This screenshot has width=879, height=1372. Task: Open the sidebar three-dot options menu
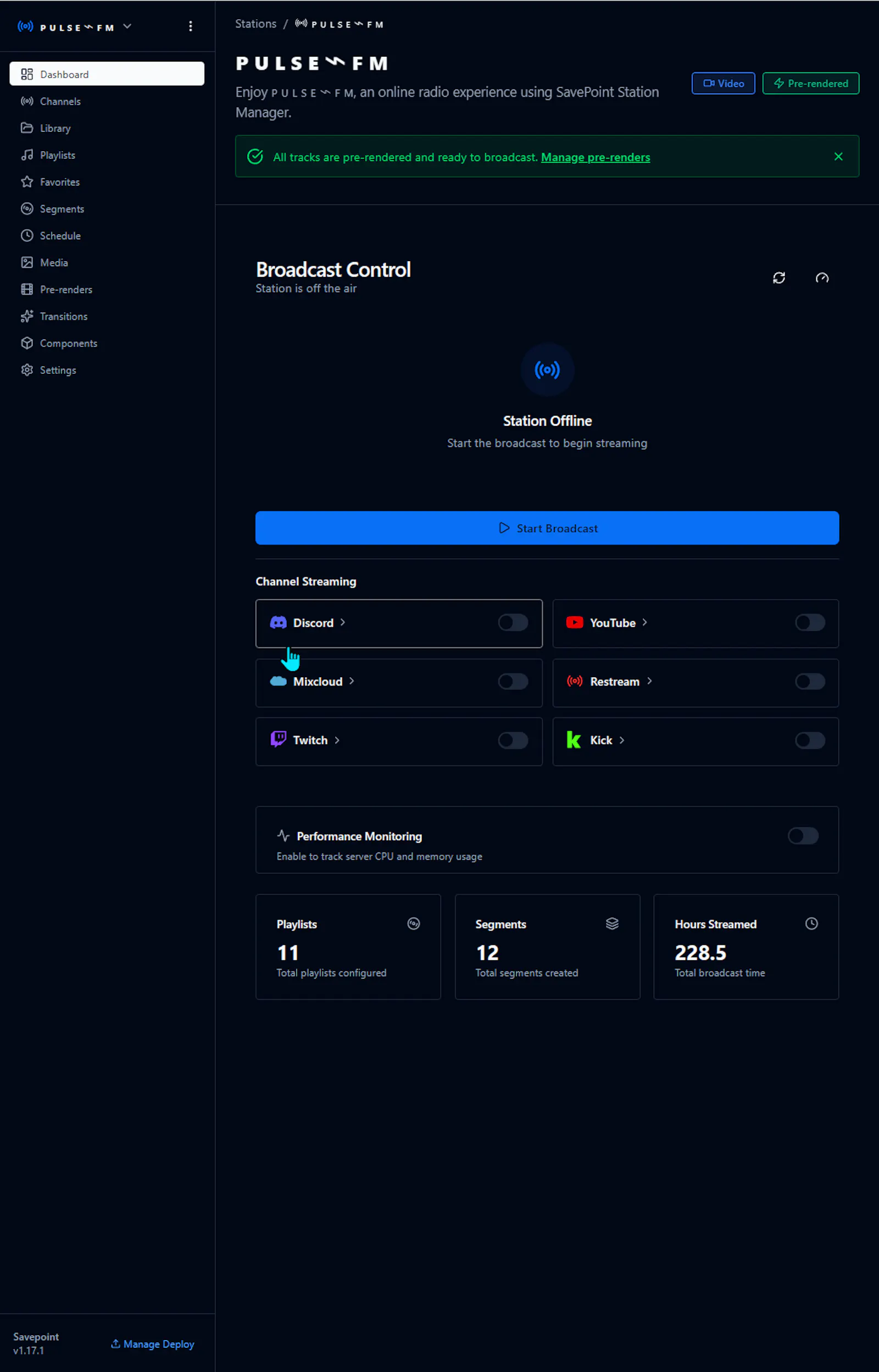[191, 26]
